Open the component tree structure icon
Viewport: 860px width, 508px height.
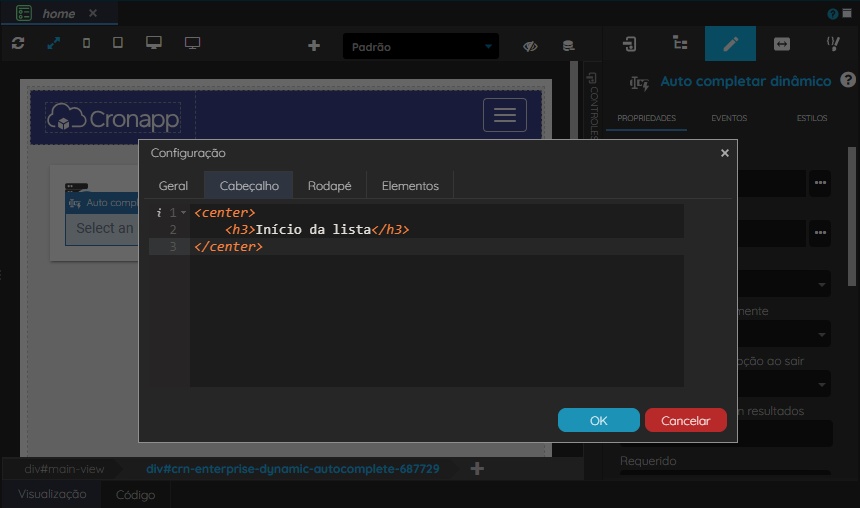click(x=680, y=43)
